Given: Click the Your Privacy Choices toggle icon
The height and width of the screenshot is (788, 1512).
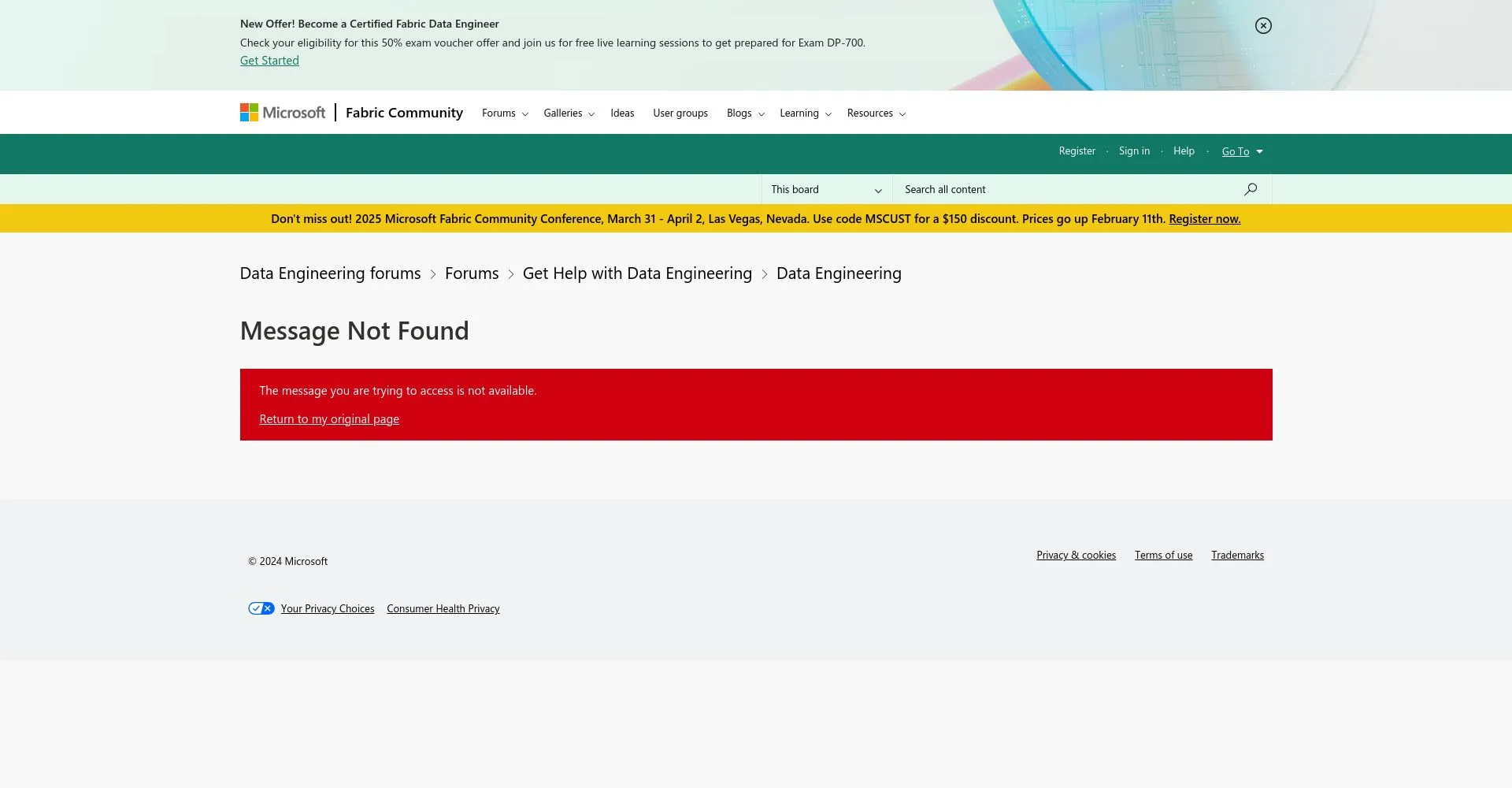Looking at the screenshot, I should pyautogui.click(x=261, y=608).
